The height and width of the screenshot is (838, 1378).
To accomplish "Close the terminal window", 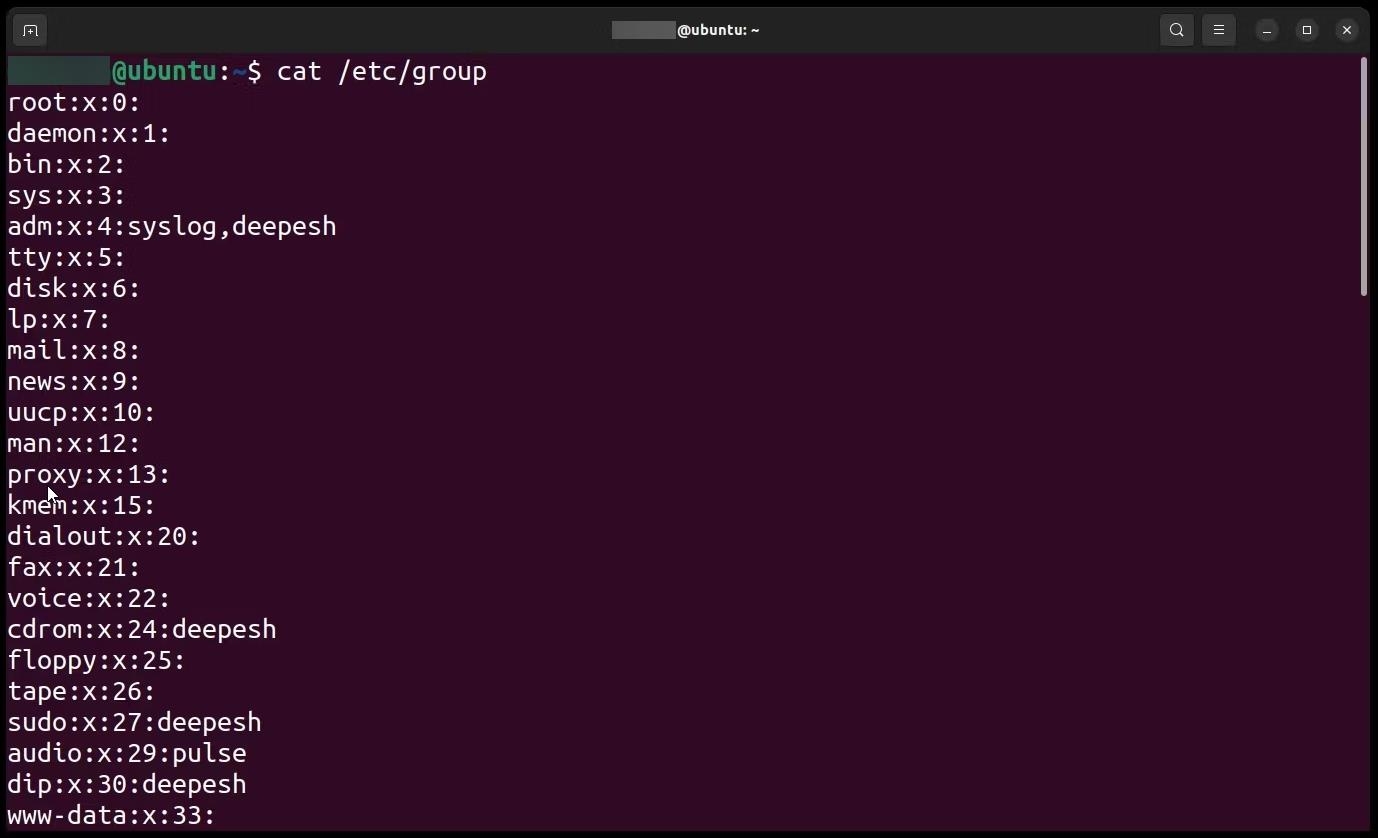I will click(1347, 30).
